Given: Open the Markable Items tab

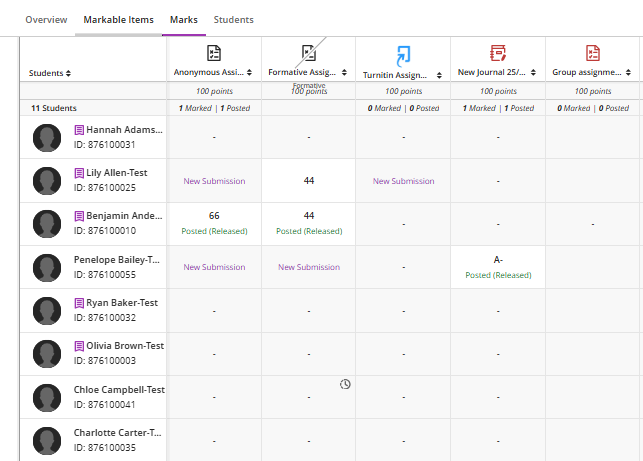Looking at the screenshot, I should click(x=118, y=20).
